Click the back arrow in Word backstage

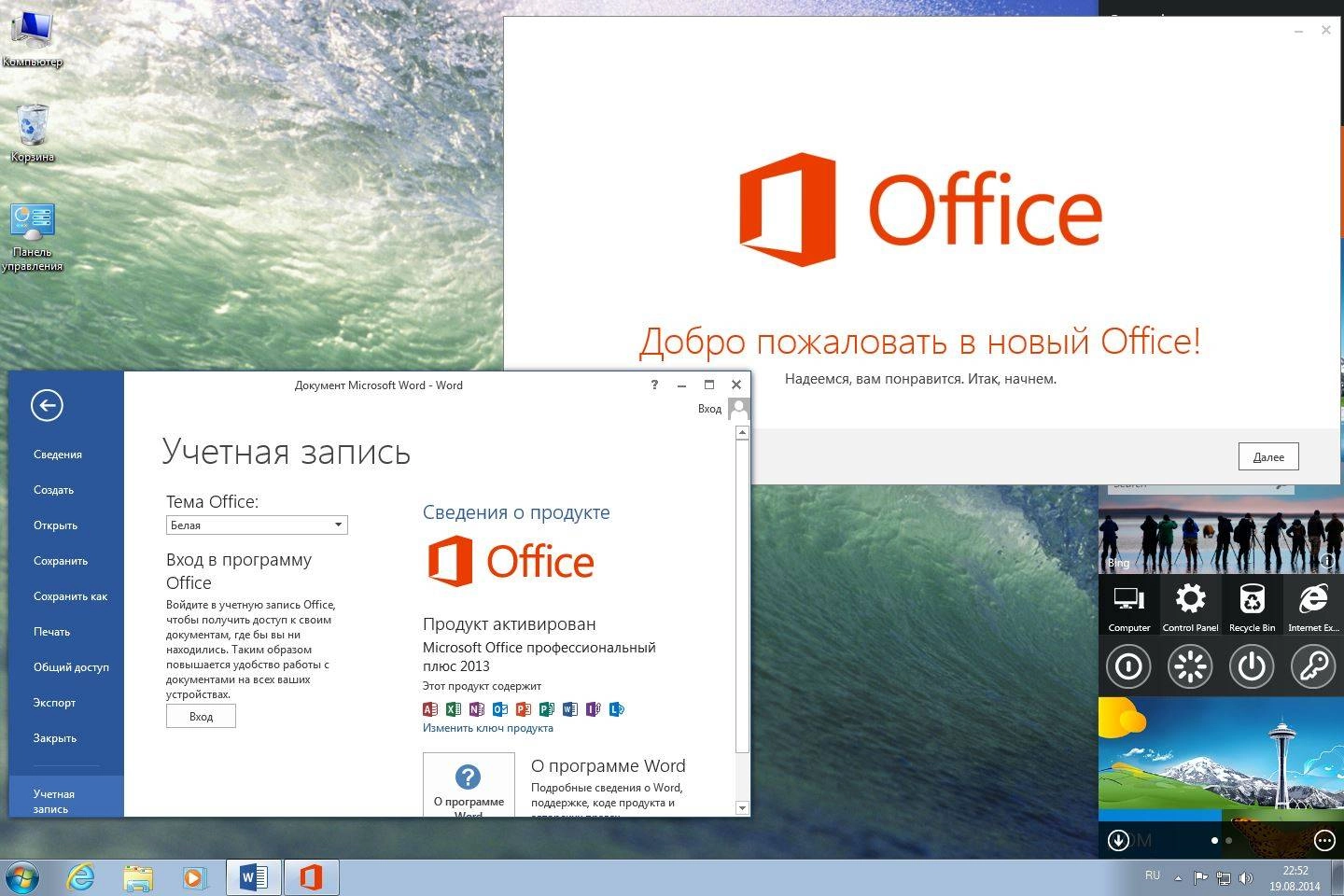tap(47, 405)
